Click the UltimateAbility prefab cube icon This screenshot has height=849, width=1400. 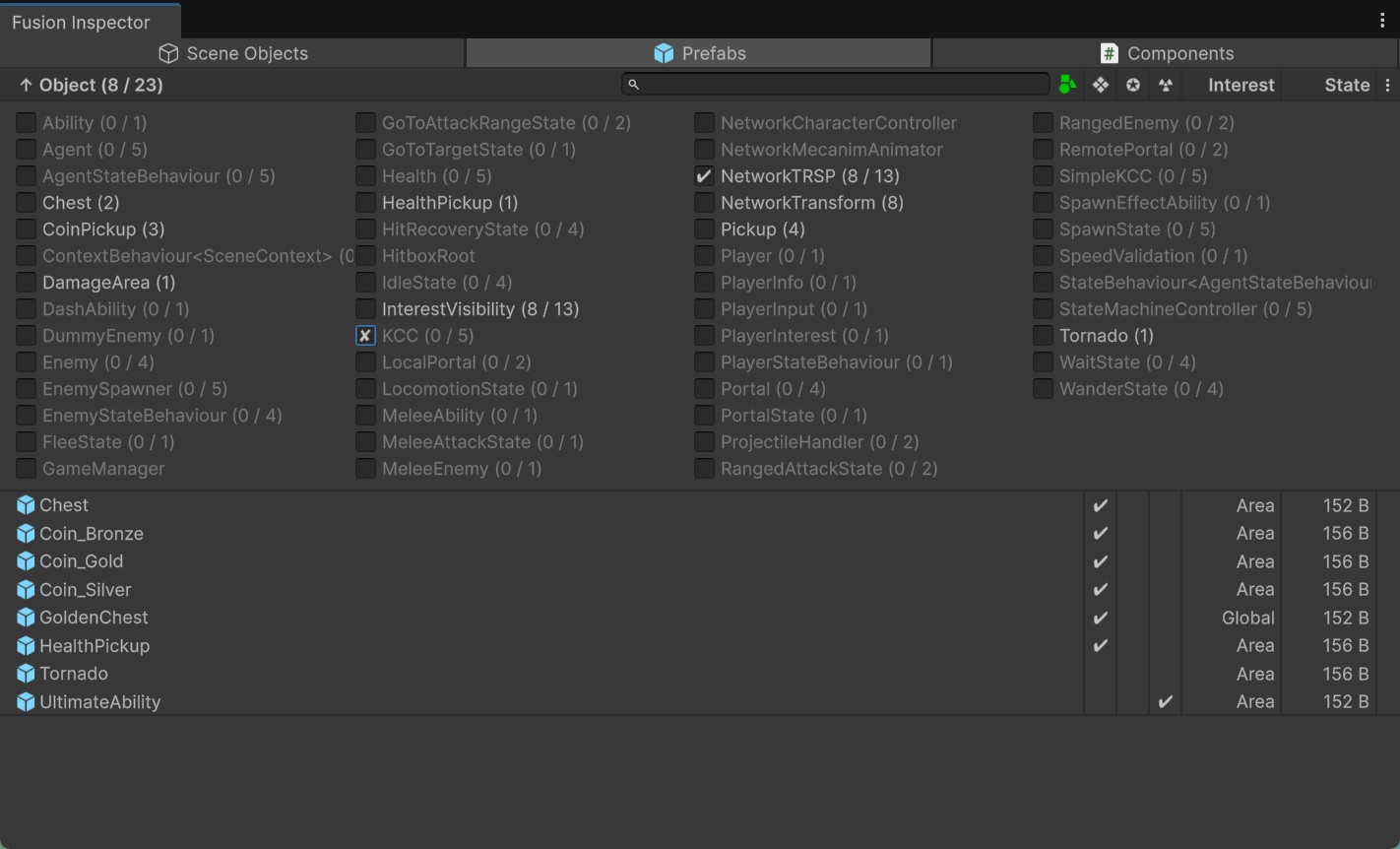[x=26, y=702]
